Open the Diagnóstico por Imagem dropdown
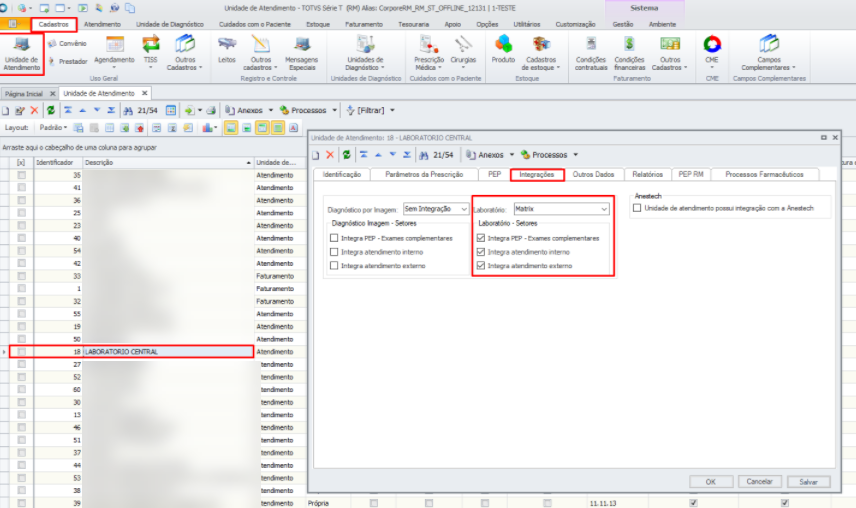 pyautogui.click(x=464, y=209)
